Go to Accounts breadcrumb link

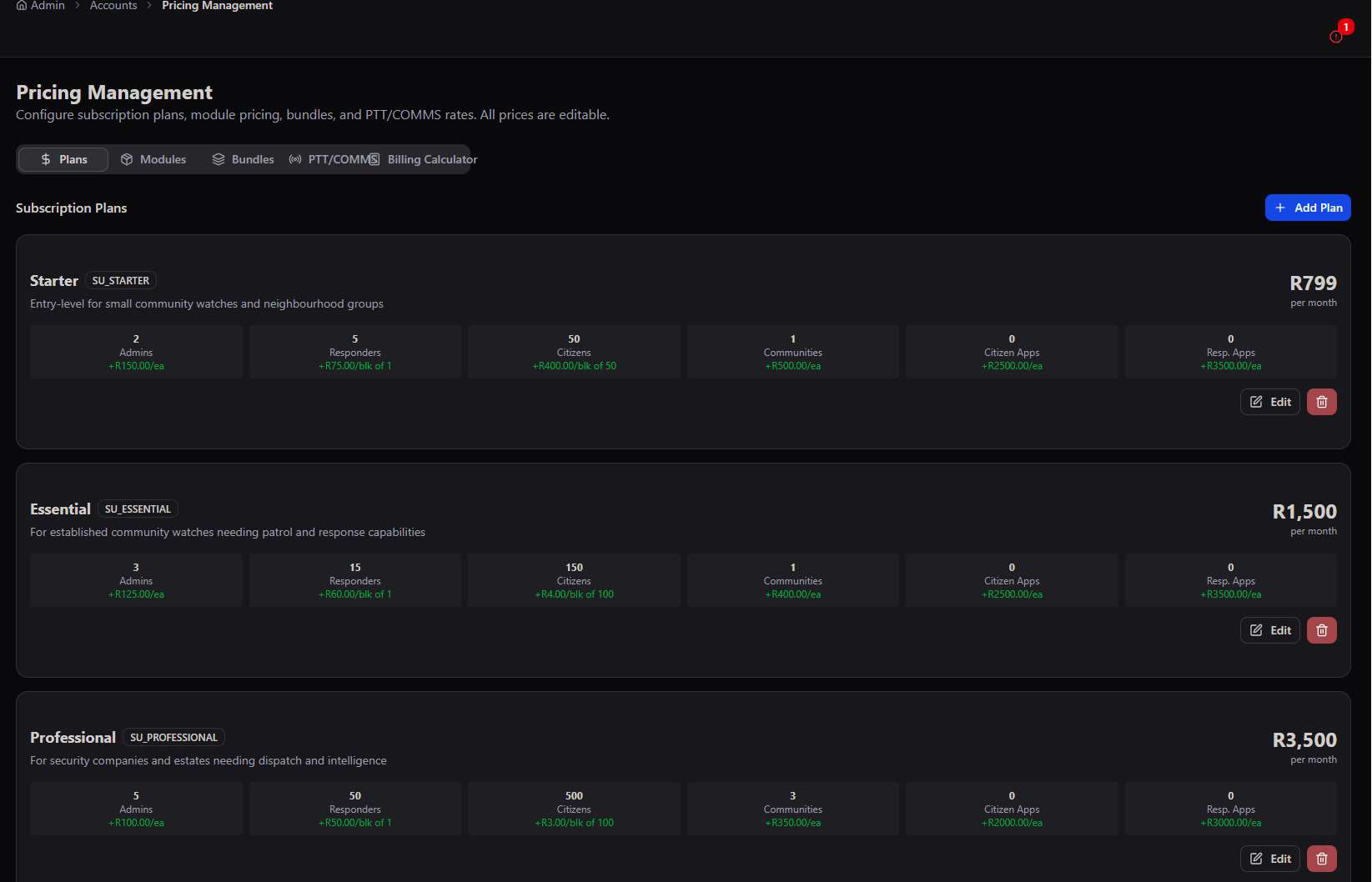point(113,6)
